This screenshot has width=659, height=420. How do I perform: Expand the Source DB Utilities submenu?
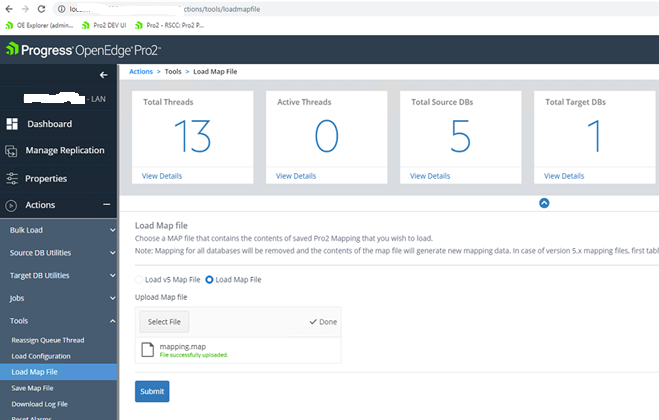113,253
